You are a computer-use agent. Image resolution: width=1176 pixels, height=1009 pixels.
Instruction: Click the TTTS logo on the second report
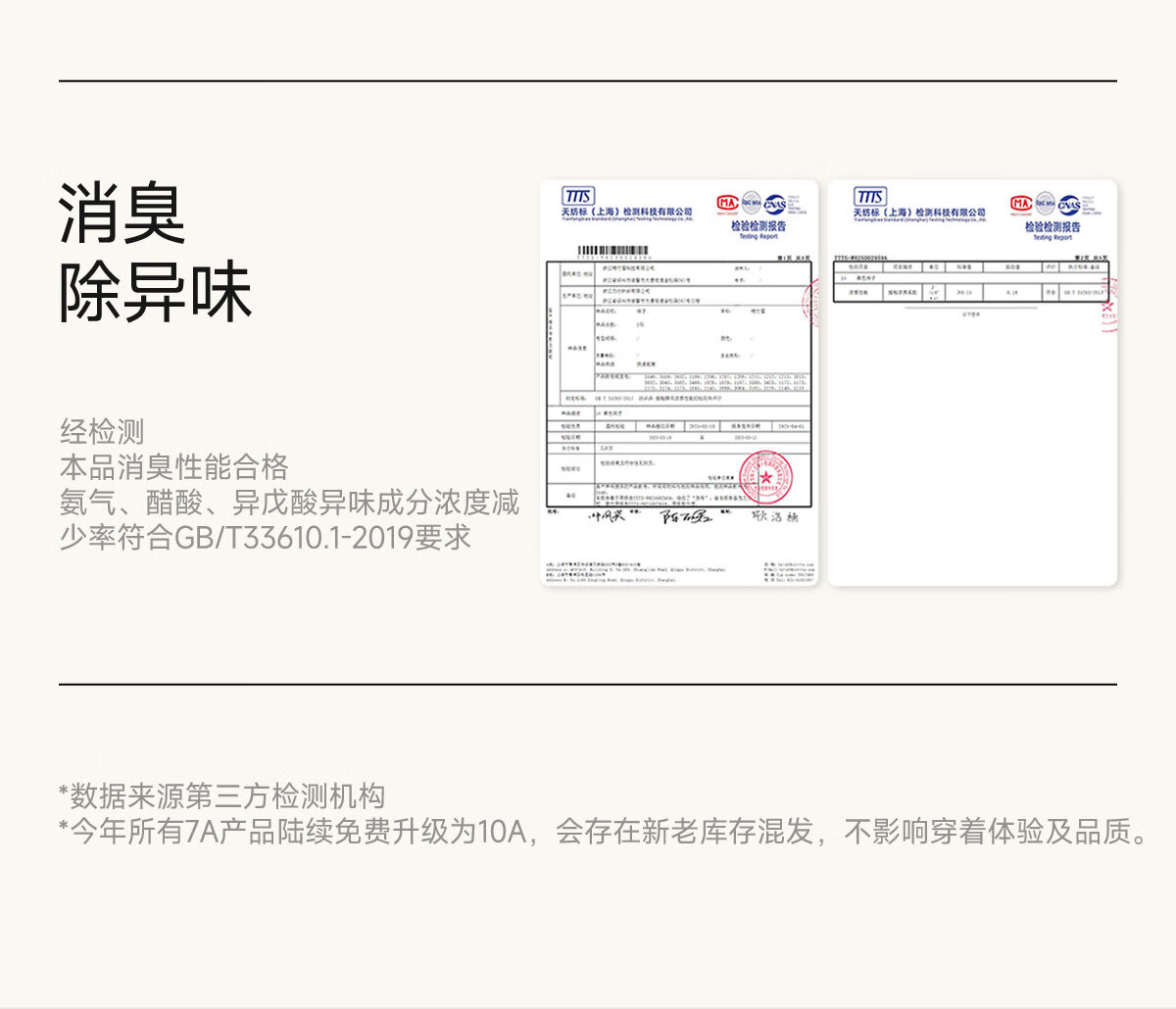pyautogui.click(x=869, y=197)
